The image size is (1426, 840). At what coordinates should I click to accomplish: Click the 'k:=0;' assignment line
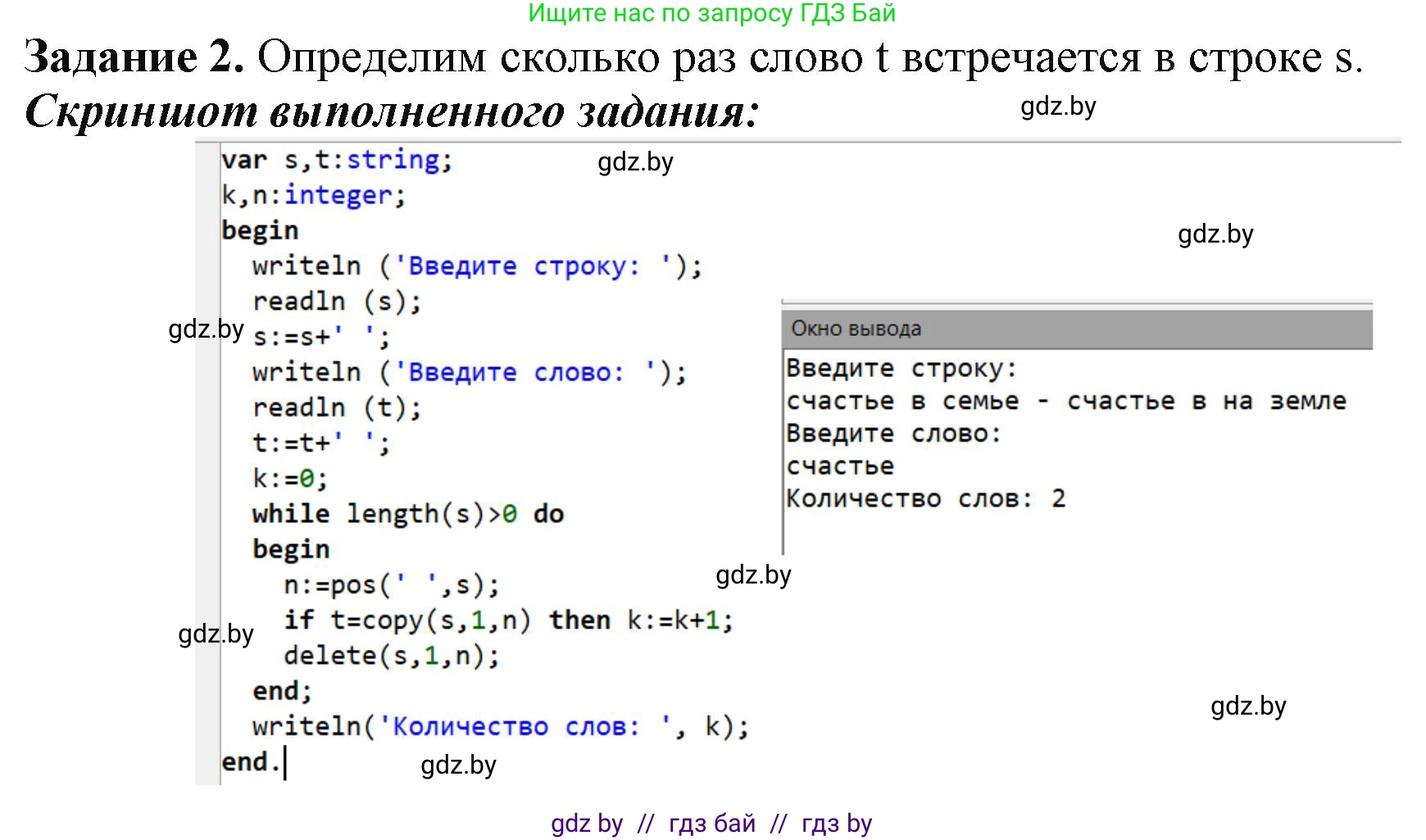tap(289, 479)
